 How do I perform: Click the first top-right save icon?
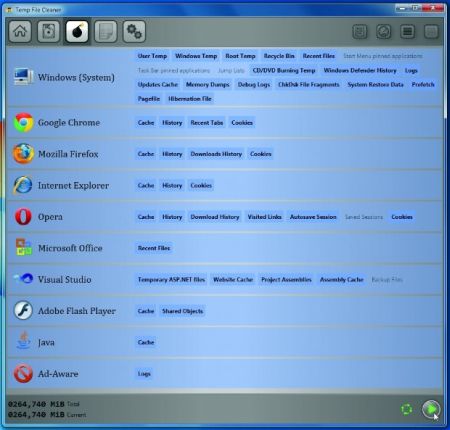coord(360,32)
